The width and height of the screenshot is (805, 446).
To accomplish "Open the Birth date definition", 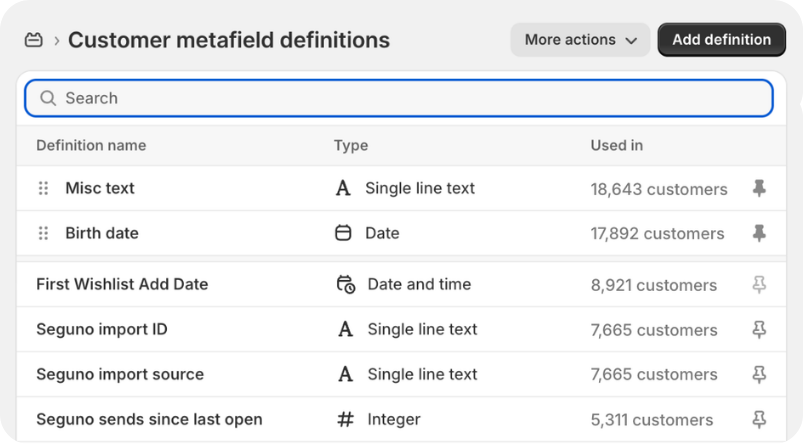I will (102, 234).
